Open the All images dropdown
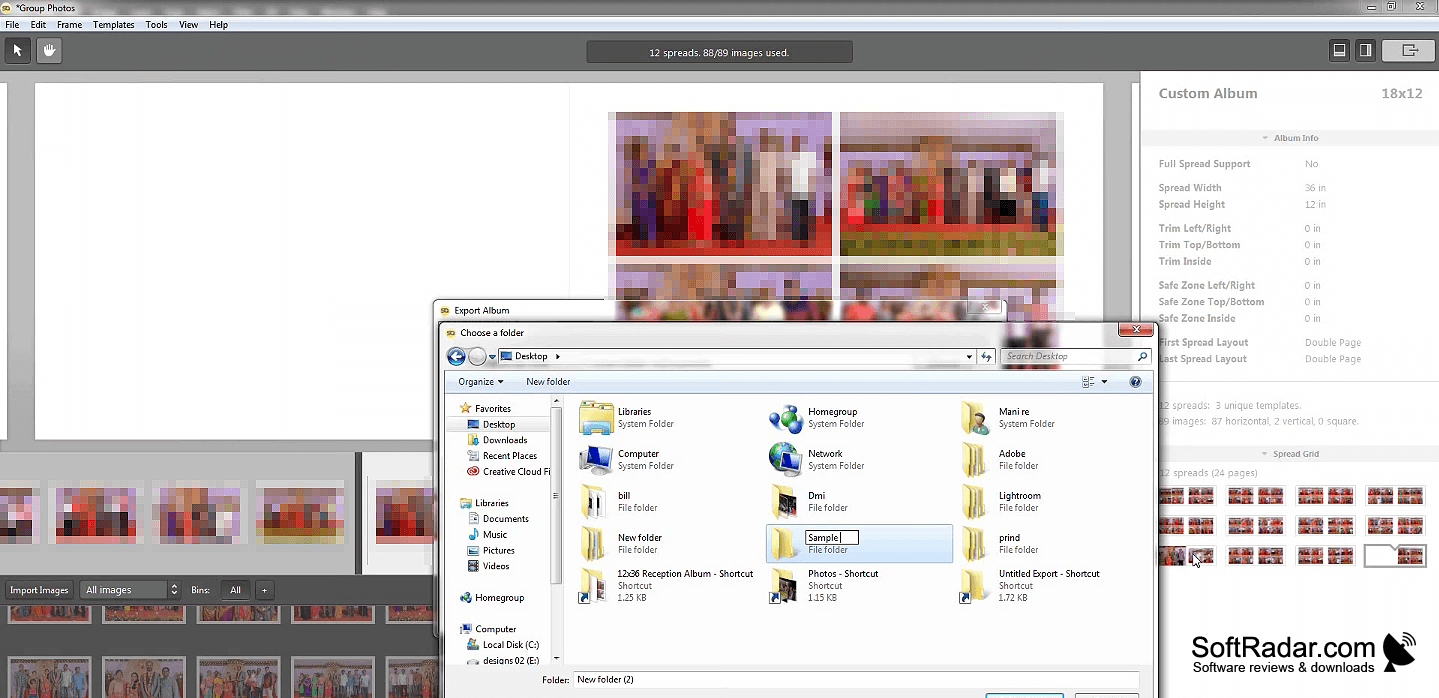Image resolution: width=1439 pixels, height=698 pixels. pyautogui.click(x=131, y=590)
